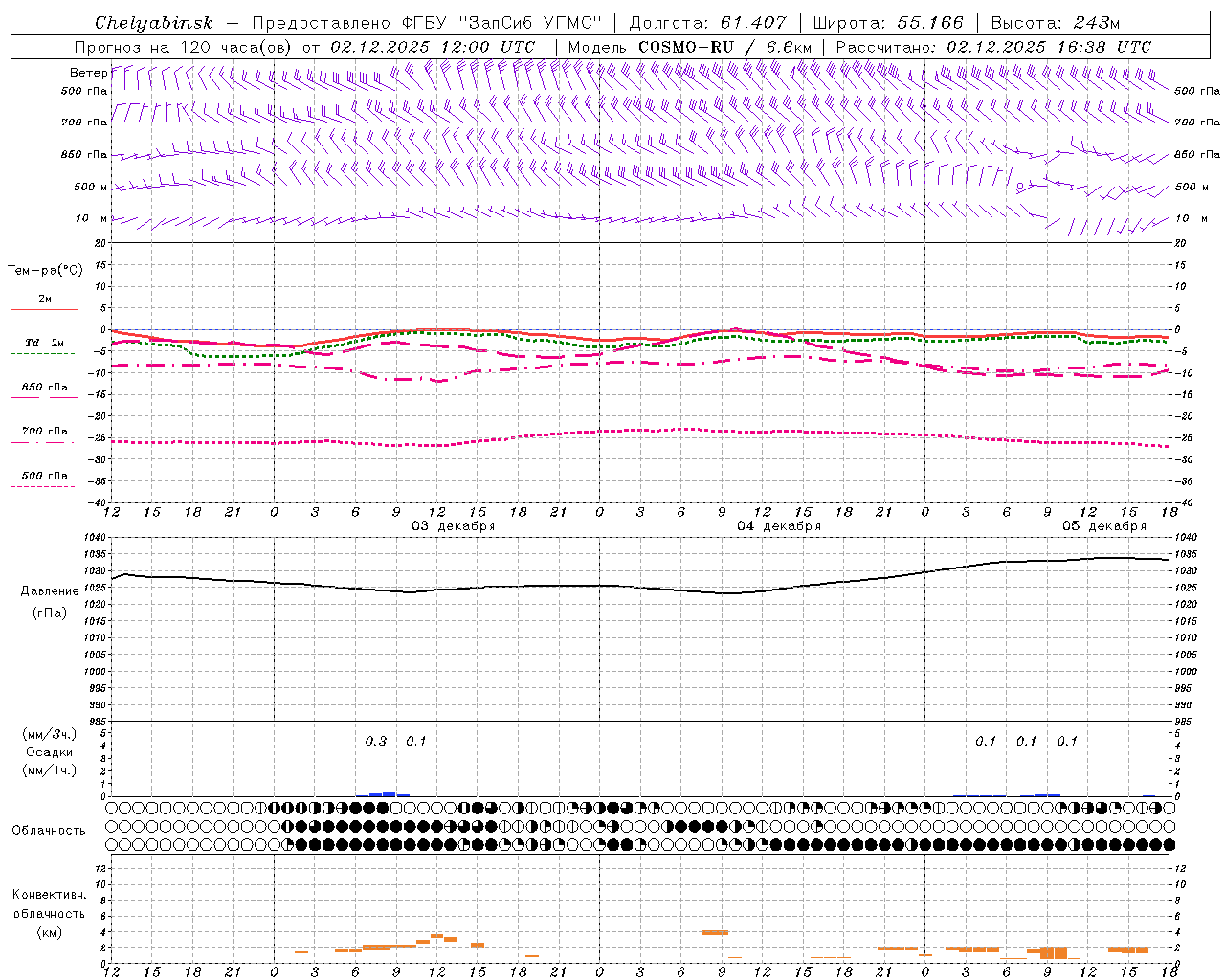Click the red line sample under the 2м legend
Image resolution: width=1225 pixels, height=980 pixels.
[44, 310]
